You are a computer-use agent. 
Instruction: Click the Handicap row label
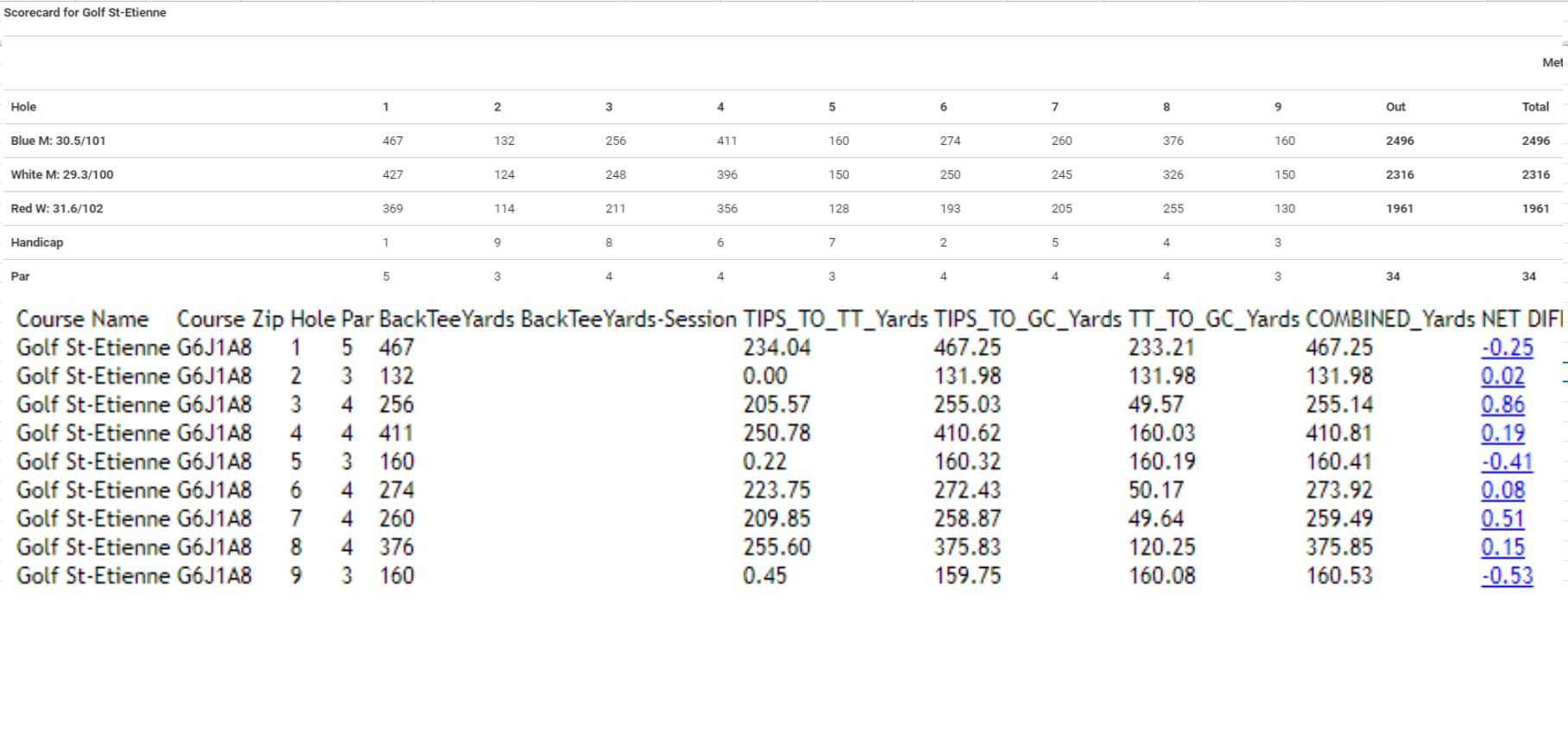pyautogui.click(x=36, y=243)
